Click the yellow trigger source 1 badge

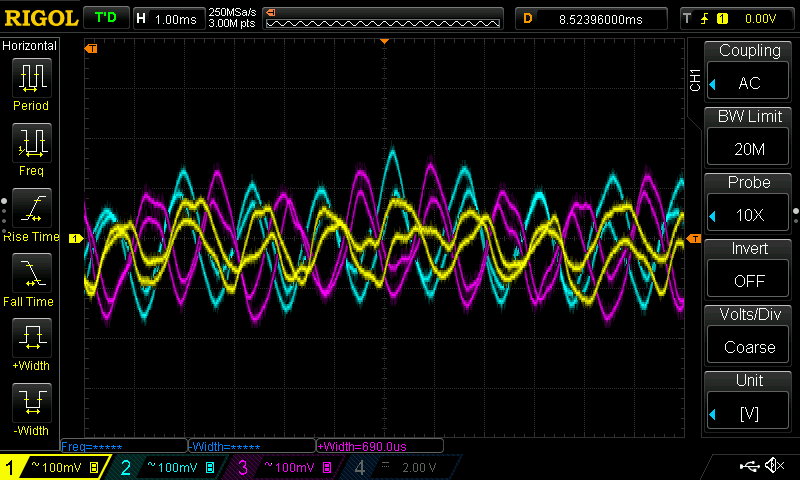[722, 19]
